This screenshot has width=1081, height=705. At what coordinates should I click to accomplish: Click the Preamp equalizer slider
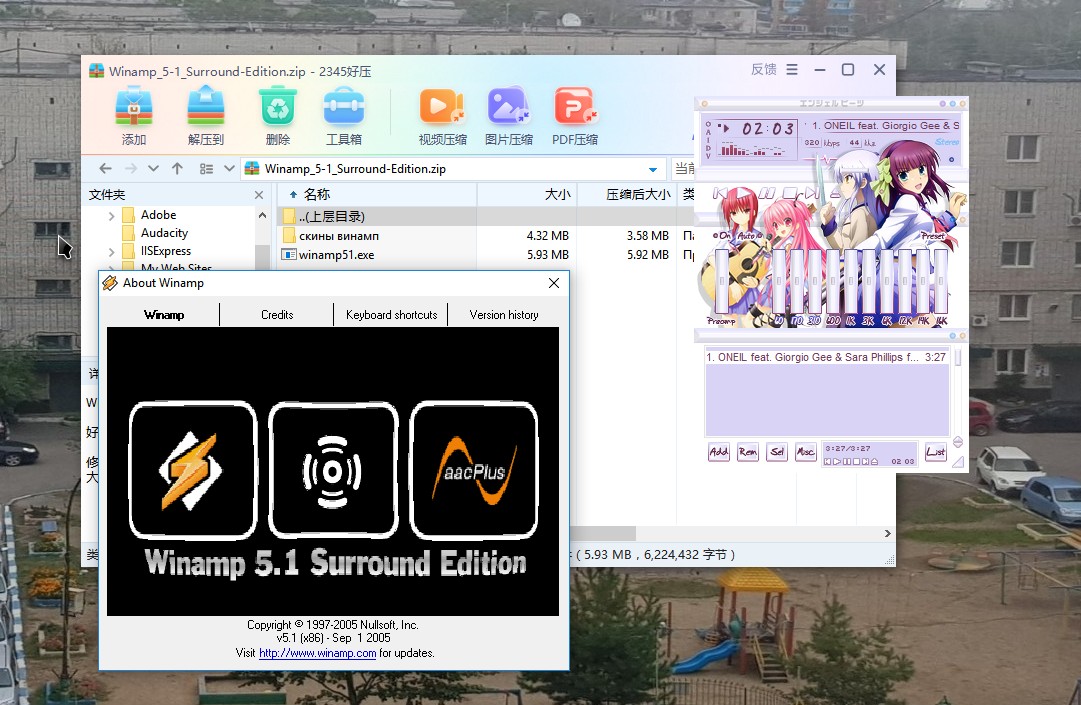722,281
